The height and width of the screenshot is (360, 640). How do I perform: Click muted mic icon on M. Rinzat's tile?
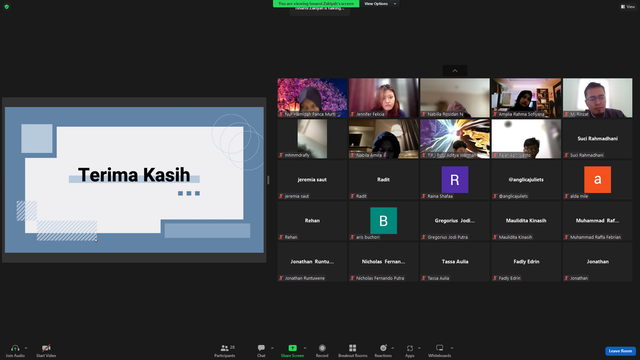click(567, 114)
